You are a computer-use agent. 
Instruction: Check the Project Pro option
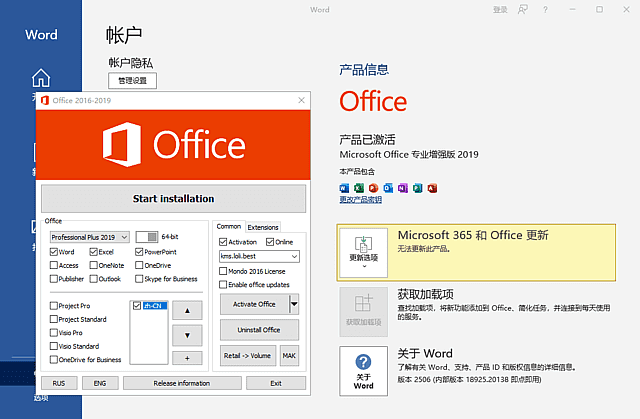click(53, 306)
